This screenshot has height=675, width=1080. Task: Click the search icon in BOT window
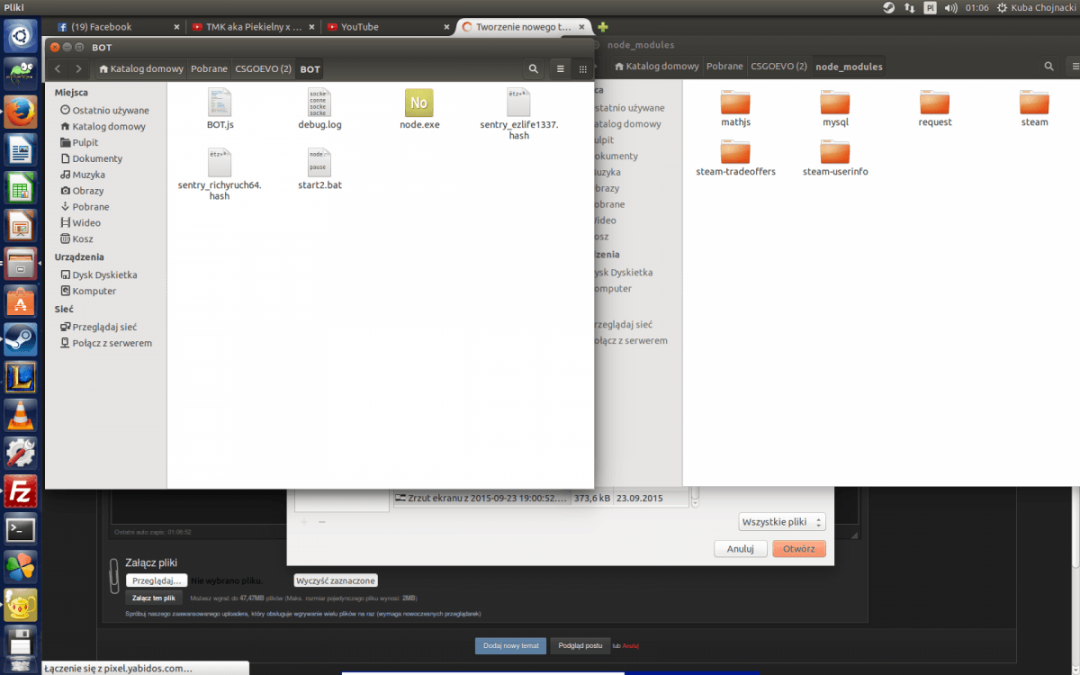coord(534,69)
